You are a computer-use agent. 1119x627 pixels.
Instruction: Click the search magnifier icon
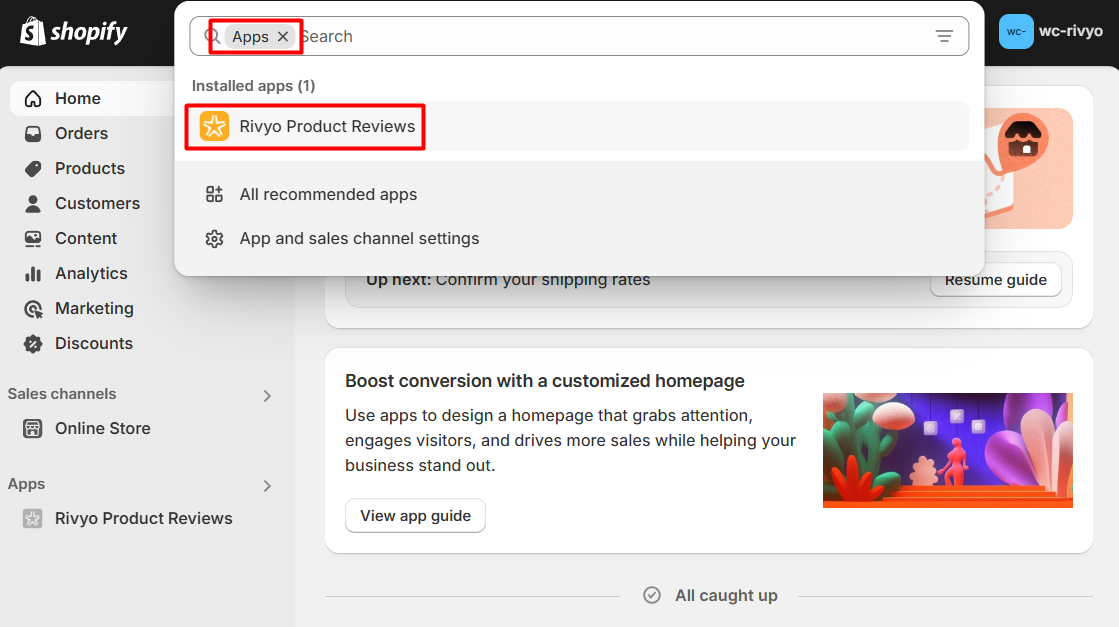tap(212, 36)
